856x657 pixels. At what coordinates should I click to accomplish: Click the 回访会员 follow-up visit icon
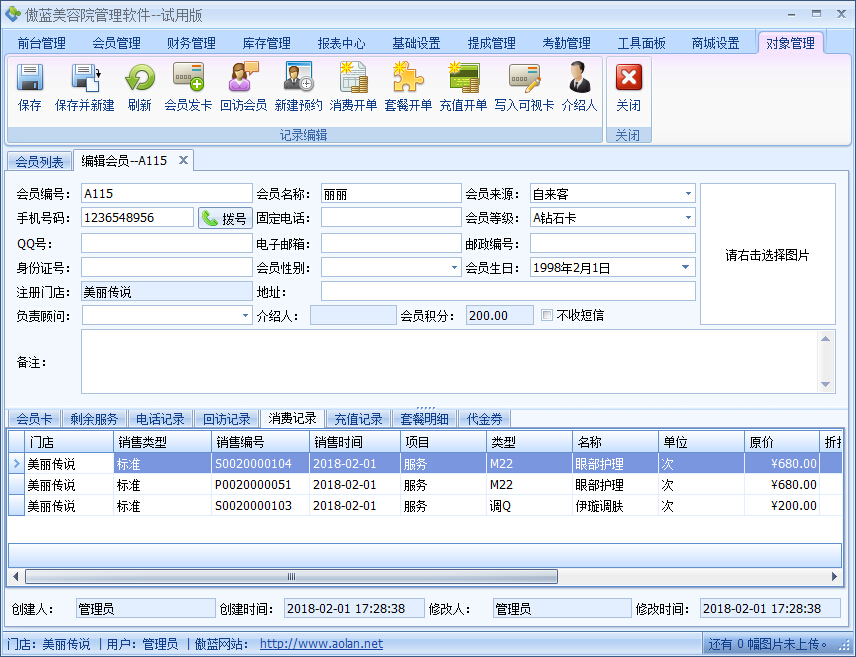pyautogui.click(x=244, y=85)
